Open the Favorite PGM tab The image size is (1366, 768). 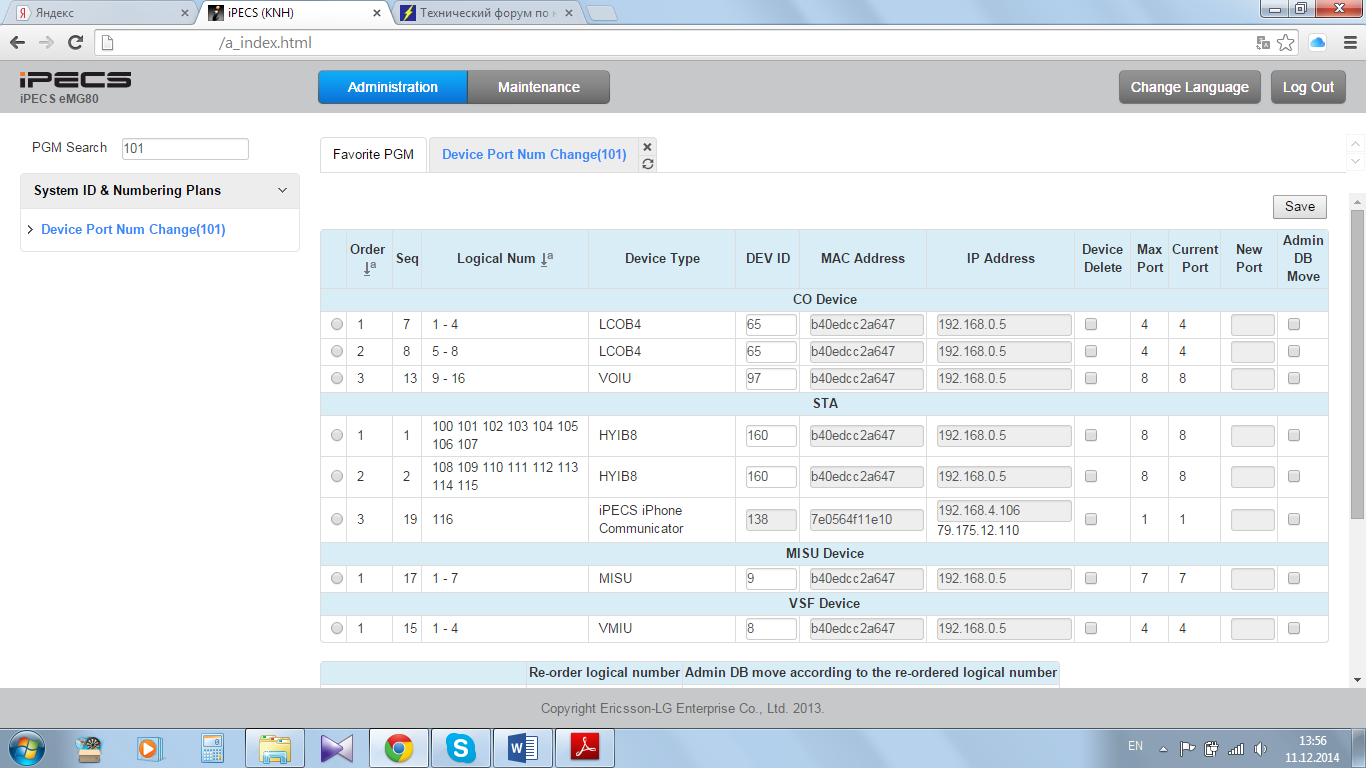coord(373,155)
